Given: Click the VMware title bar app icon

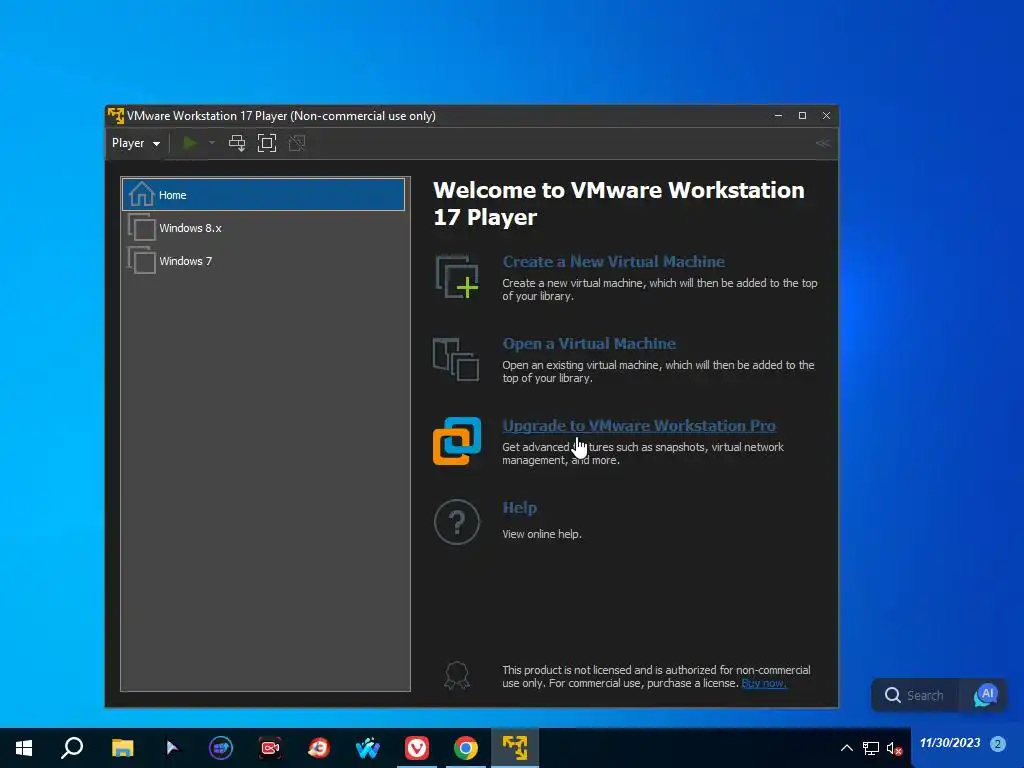Looking at the screenshot, I should (116, 116).
